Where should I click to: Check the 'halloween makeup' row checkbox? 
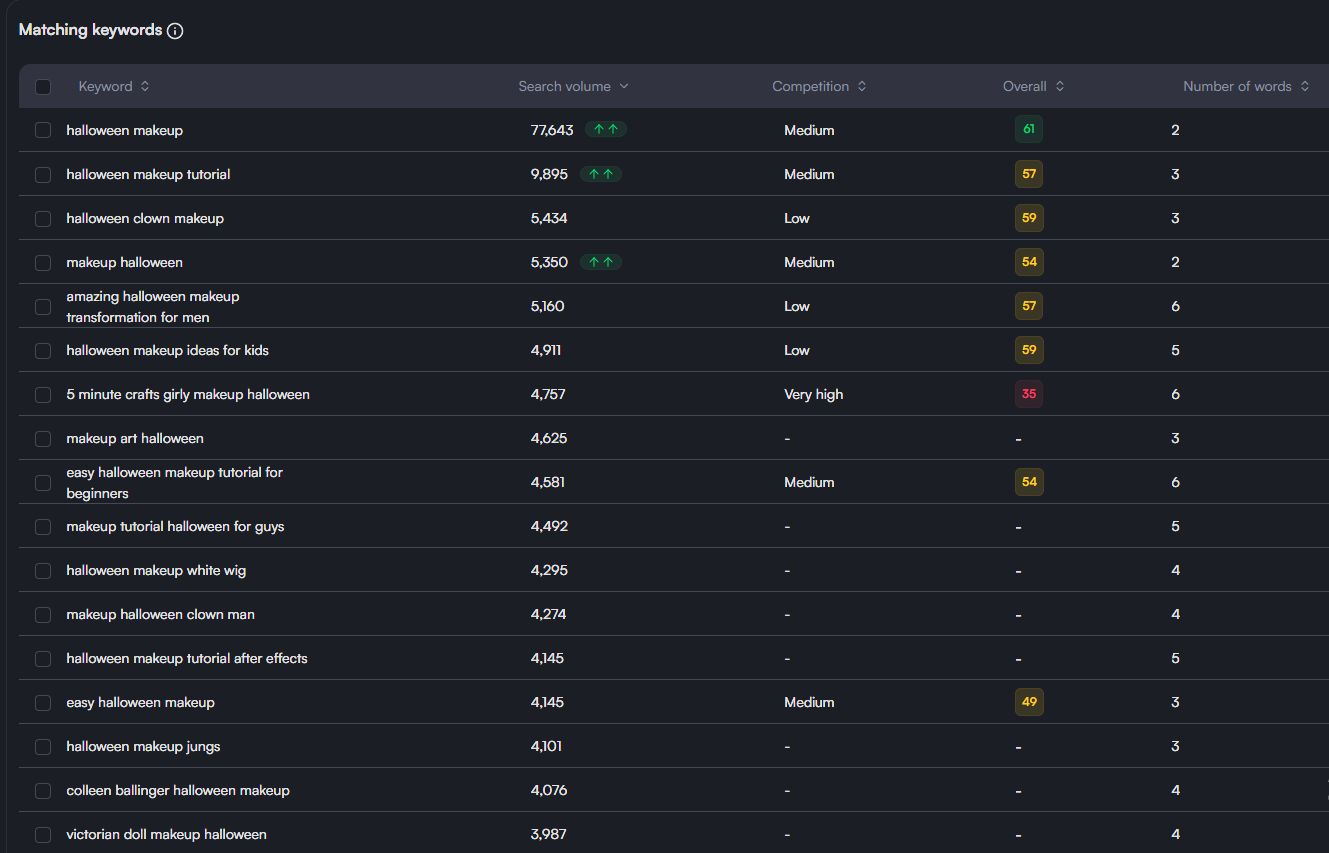point(43,131)
